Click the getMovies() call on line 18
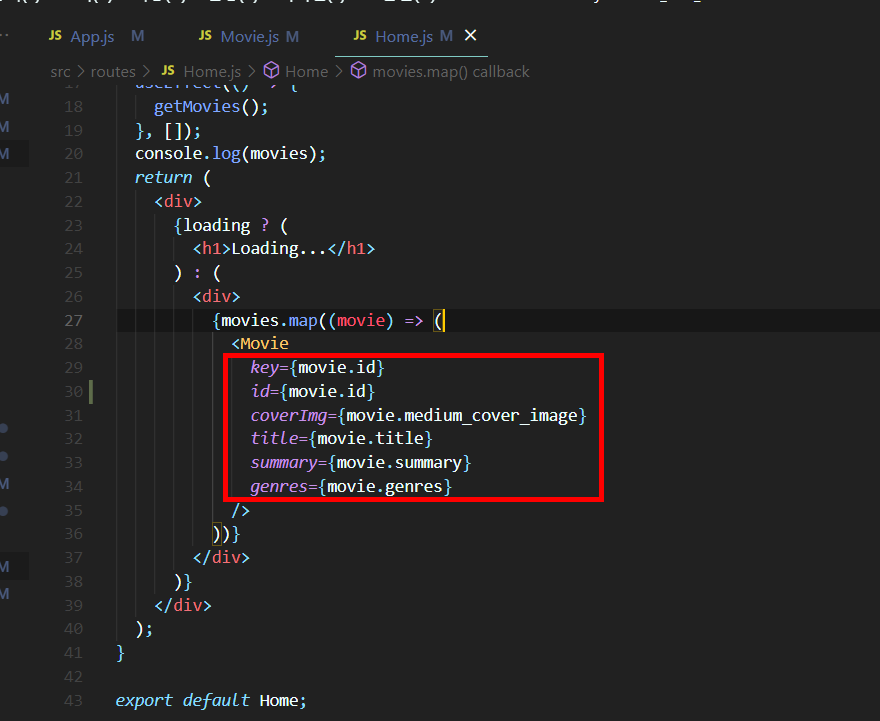 (211, 107)
